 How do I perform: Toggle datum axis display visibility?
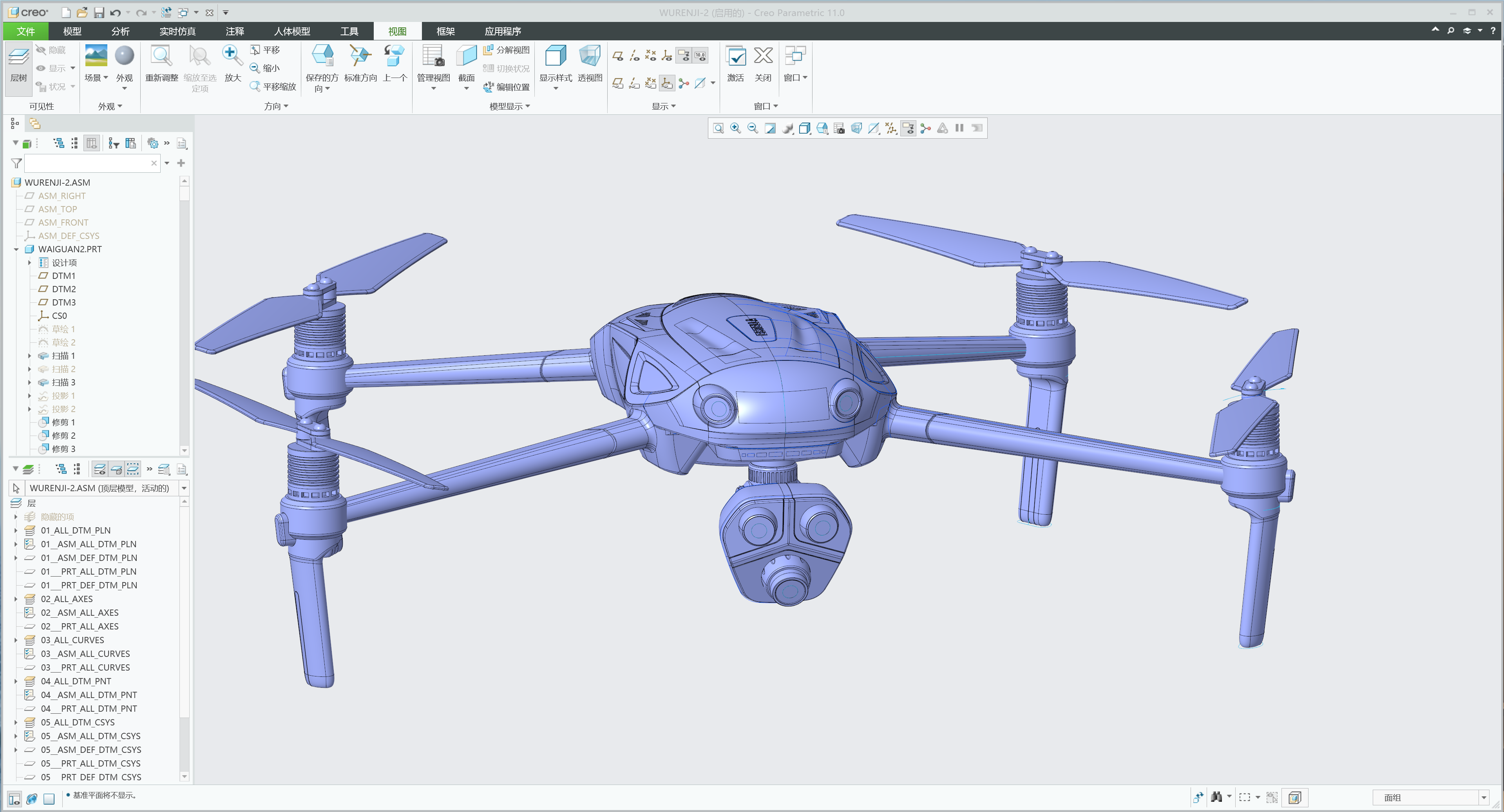[634, 55]
